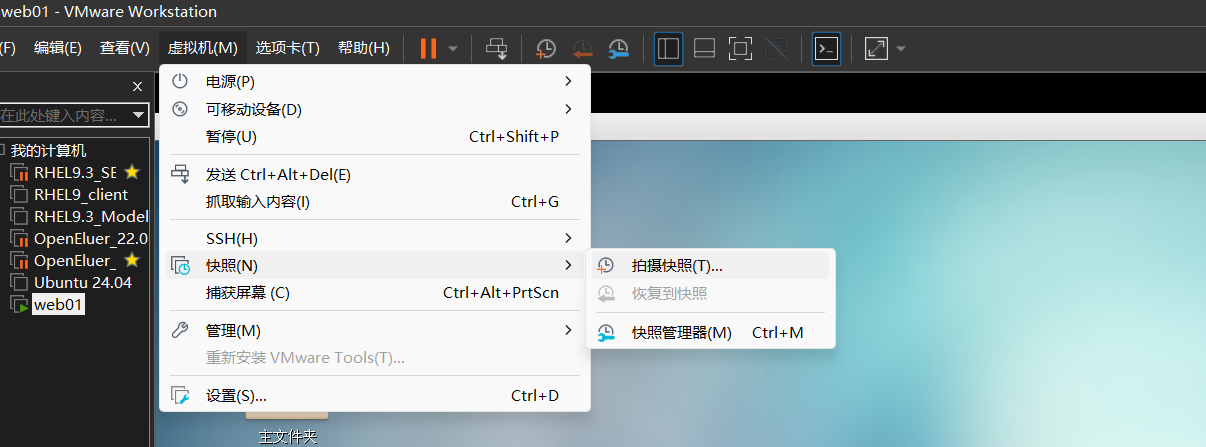The width and height of the screenshot is (1206, 447).
Task: Choose 发送 Ctrl+Alt+Del(E) entry
Action: (x=375, y=174)
